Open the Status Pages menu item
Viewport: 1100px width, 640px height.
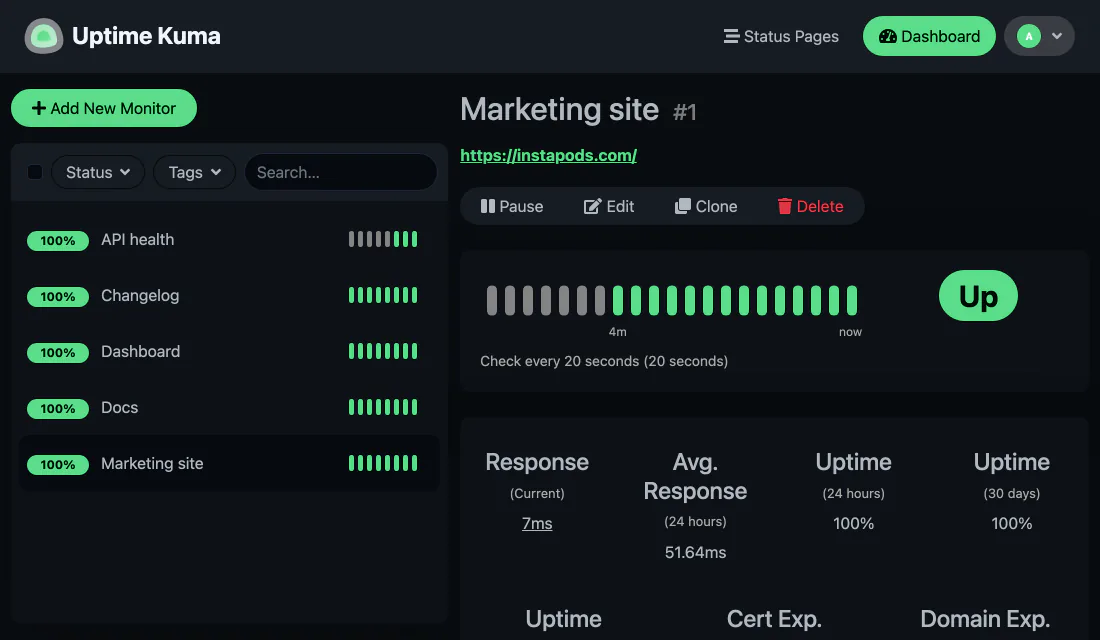coord(781,36)
